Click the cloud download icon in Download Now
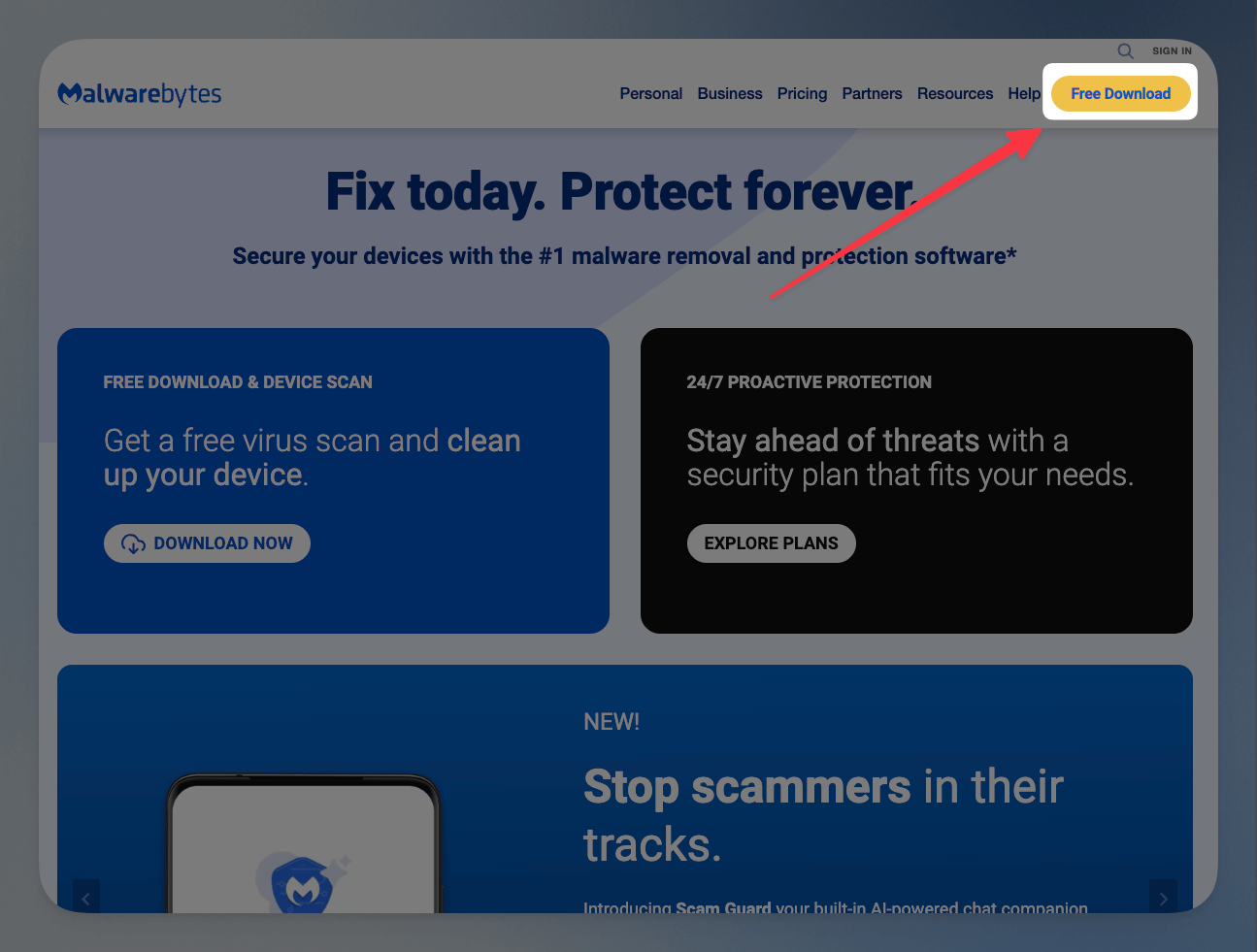The height and width of the screenshot is (952, 1257). click(133, 543)
